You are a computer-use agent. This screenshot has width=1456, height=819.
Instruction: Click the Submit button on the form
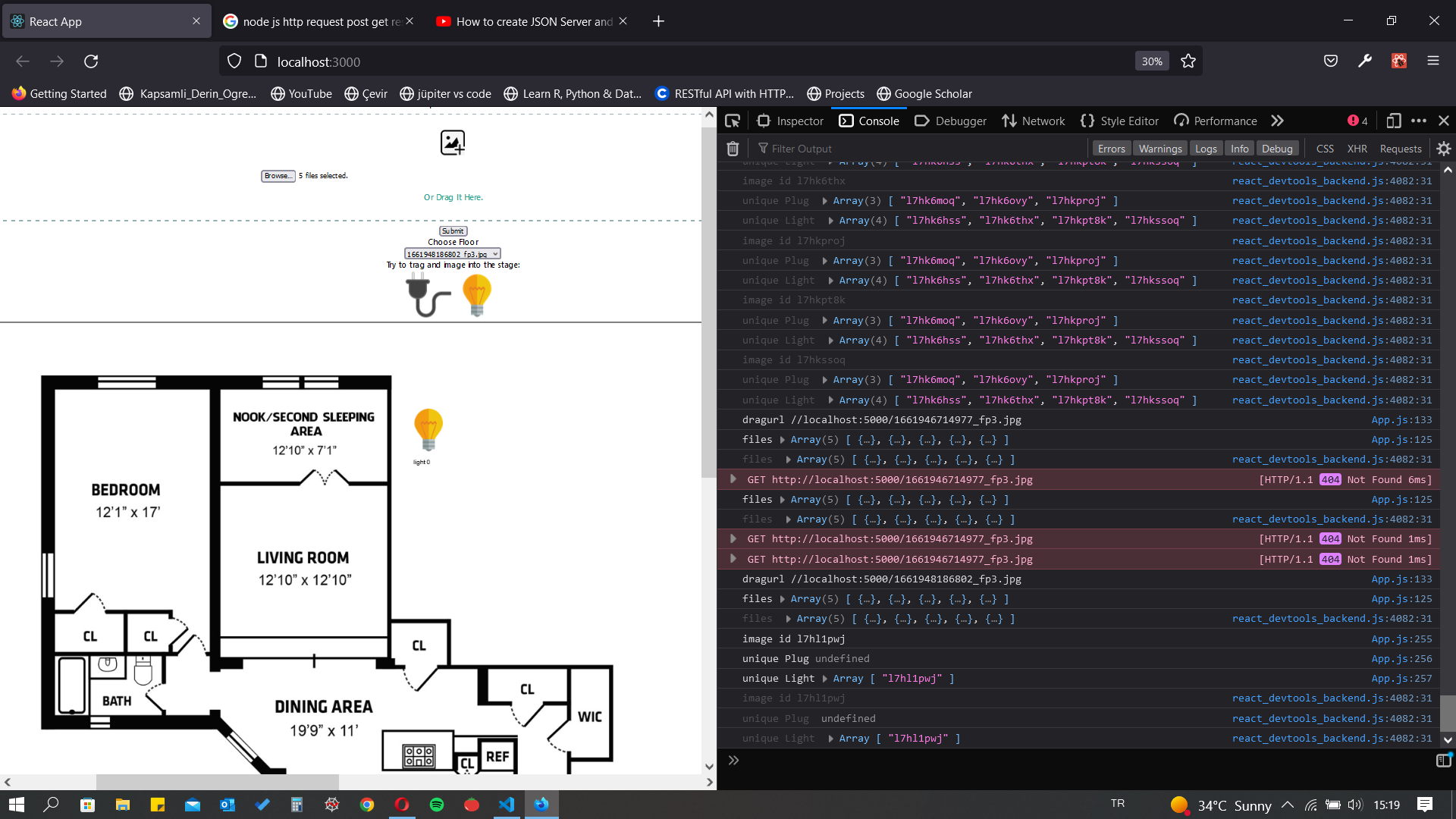click(453, 231)
